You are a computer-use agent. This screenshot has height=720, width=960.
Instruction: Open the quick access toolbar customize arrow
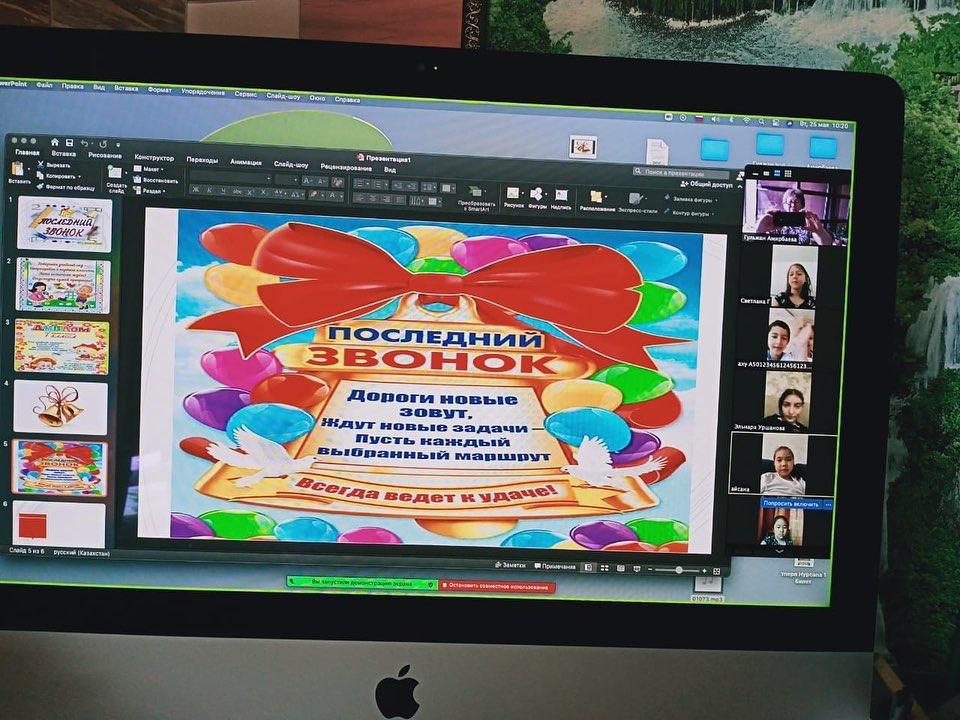(118, 145)
